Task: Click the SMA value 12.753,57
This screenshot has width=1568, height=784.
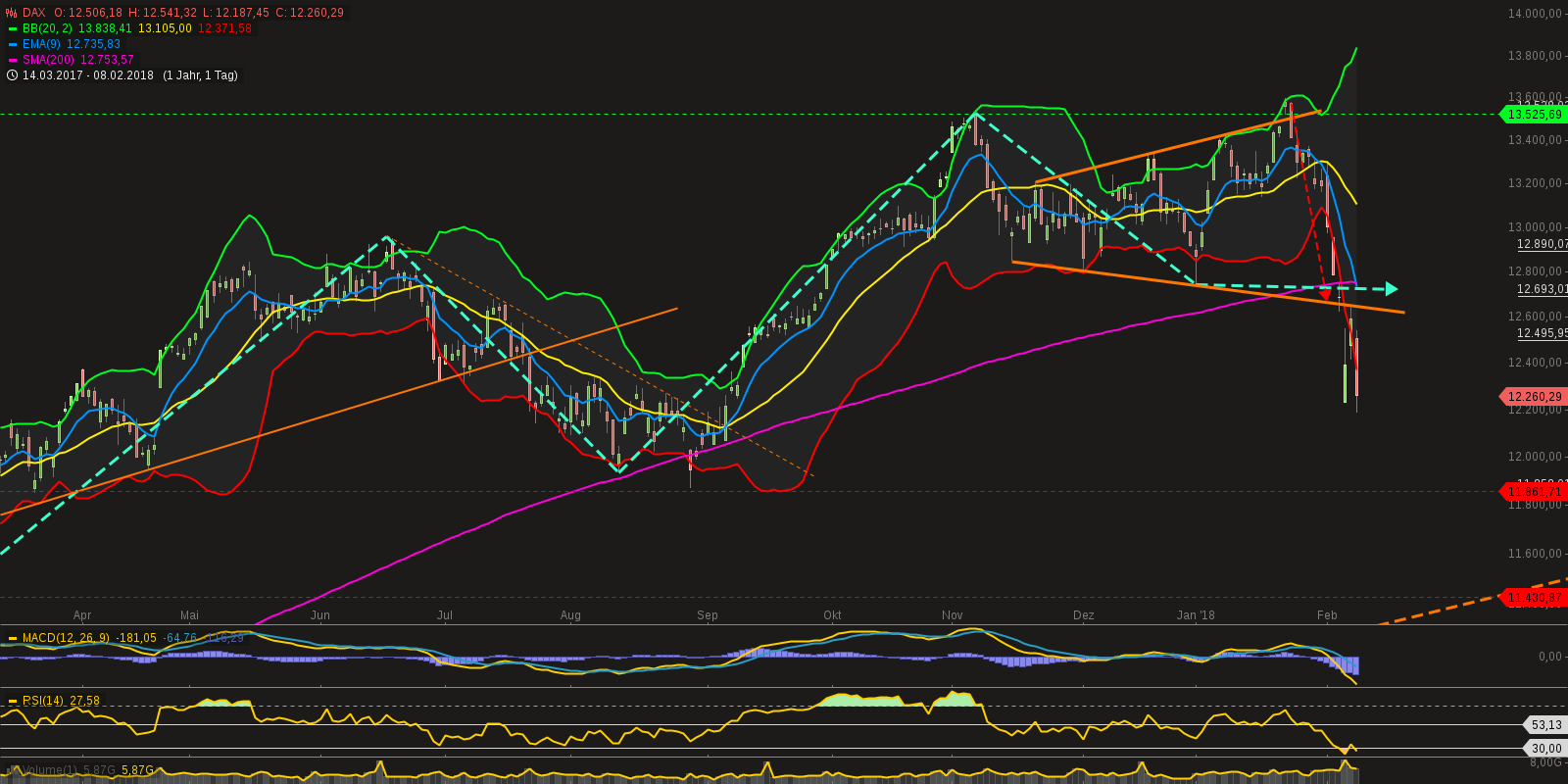Action: point(107,60)
